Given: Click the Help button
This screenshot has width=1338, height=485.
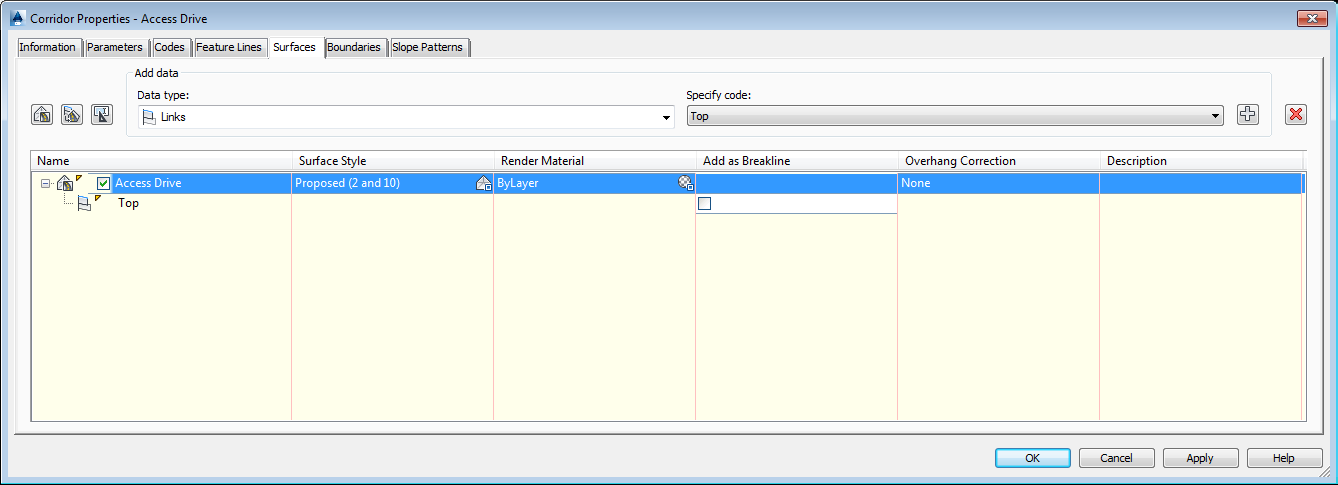Looking at the screenshot, I should point(1284,458).
